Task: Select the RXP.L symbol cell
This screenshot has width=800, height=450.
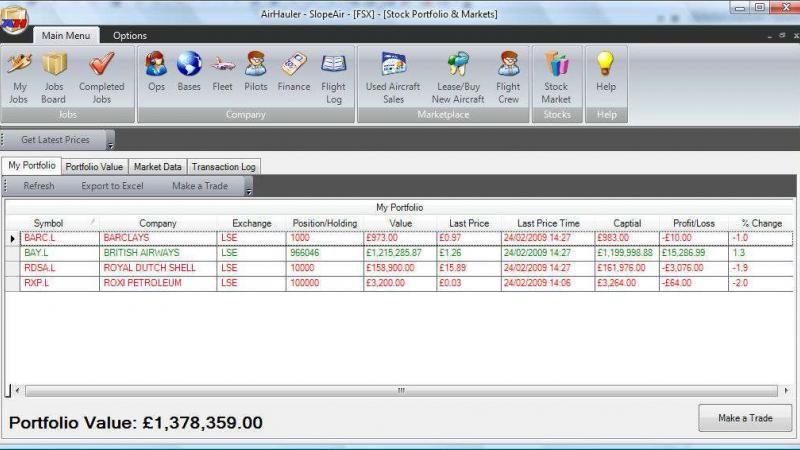Action: [x=60, y=283]
